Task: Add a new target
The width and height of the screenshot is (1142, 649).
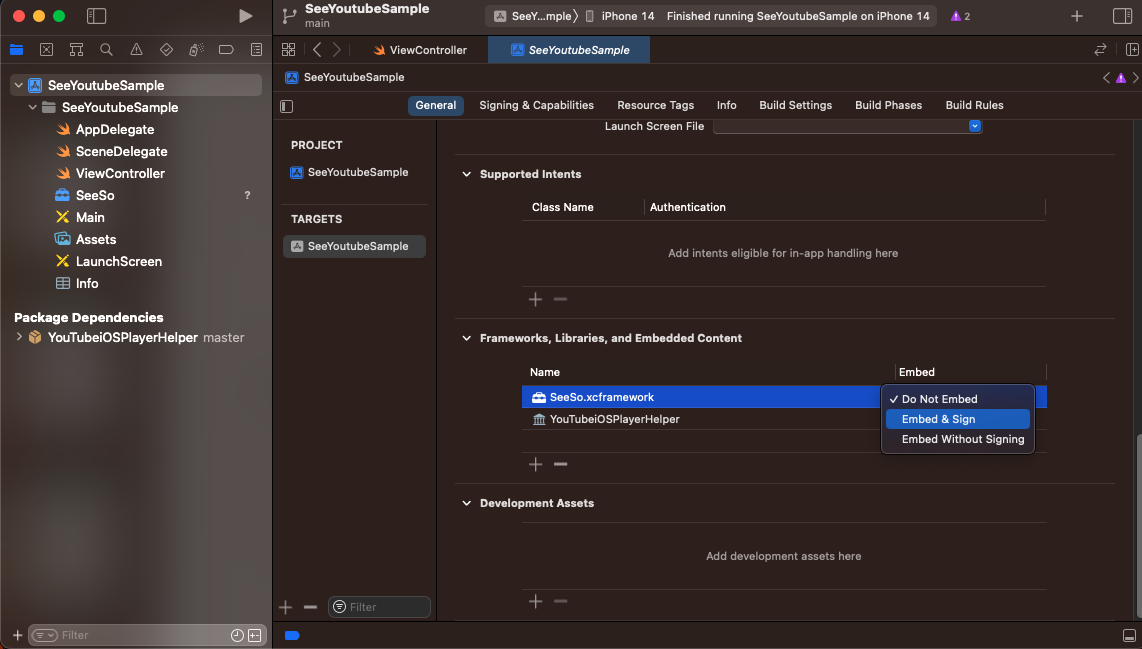Action: pos(286,607)
